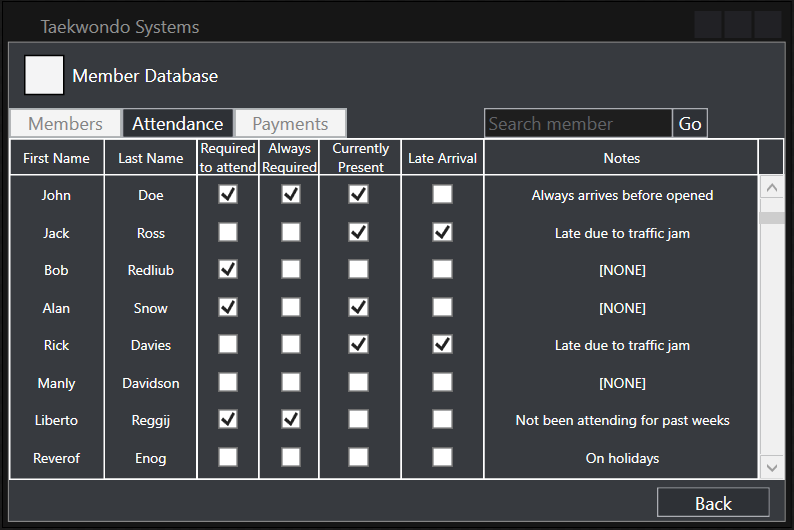Mark Manly Davidson as Currently Present

[359, 383]
